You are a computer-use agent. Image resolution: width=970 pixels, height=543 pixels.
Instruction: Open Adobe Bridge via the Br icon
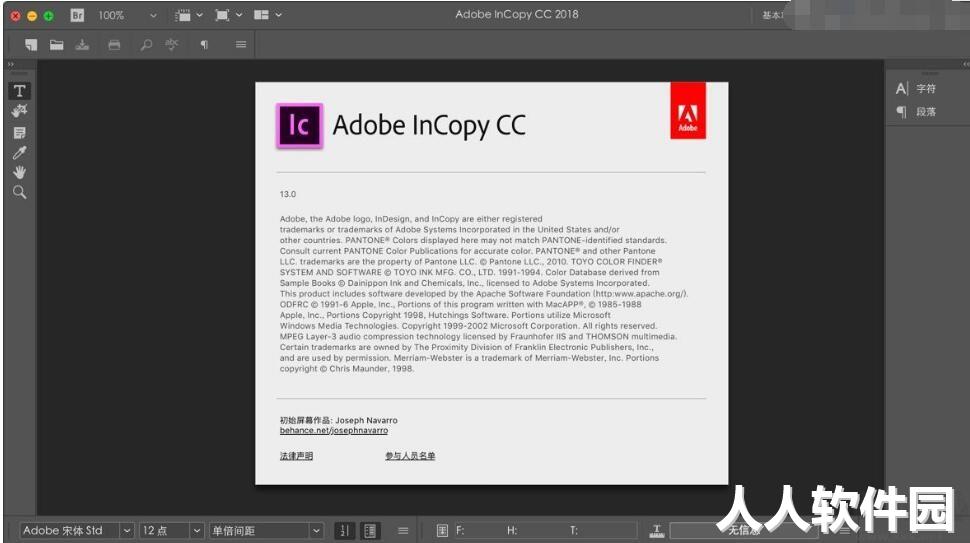(77, 15)
